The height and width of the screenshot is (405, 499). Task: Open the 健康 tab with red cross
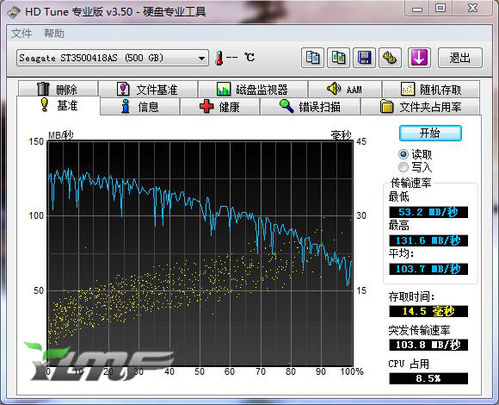[x=220, y=107]
